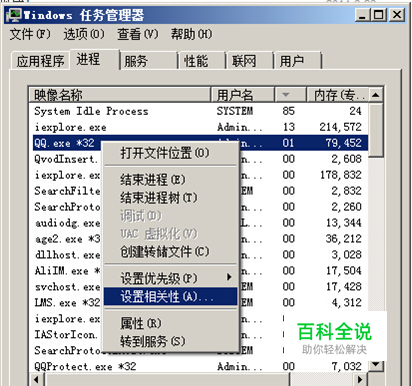Screen dimensions: 412x386
Task: Click the SYSTEM user name cell
Action: click(x=235, y=111)
